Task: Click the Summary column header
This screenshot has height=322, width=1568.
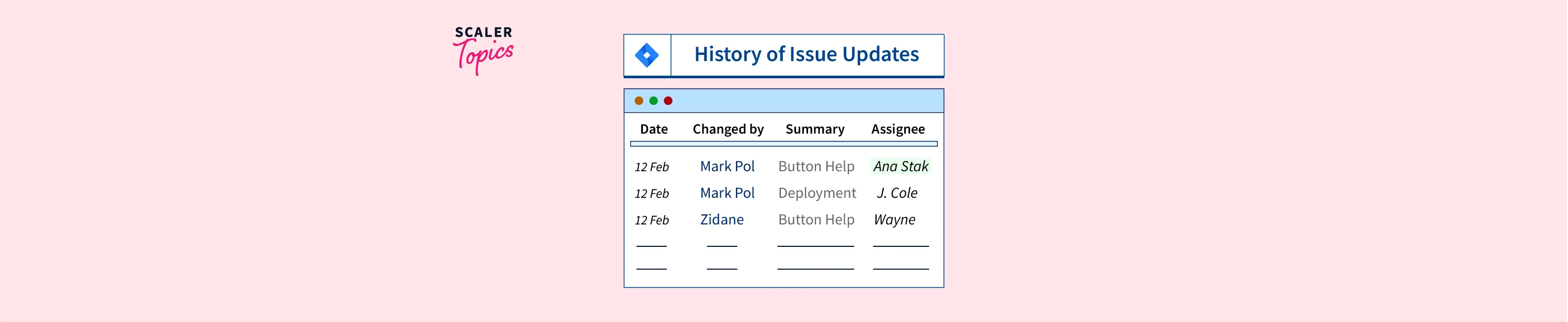Action: [x=814, y=129]
